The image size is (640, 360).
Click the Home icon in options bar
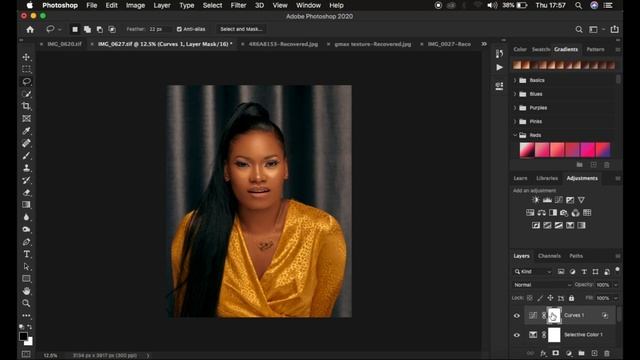[x=30, y=29]
